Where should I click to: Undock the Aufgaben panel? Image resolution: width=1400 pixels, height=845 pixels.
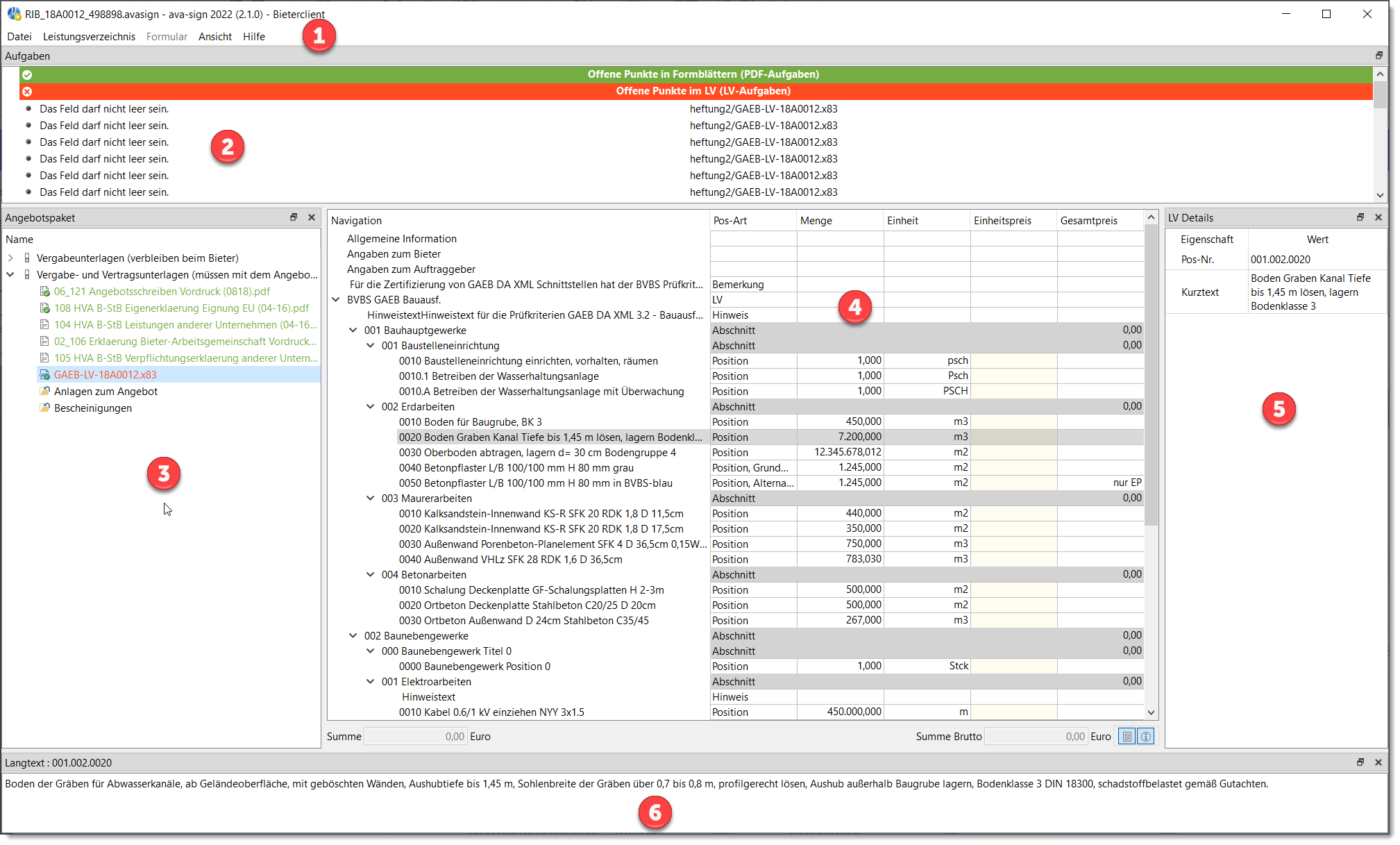click(1379, 56)
